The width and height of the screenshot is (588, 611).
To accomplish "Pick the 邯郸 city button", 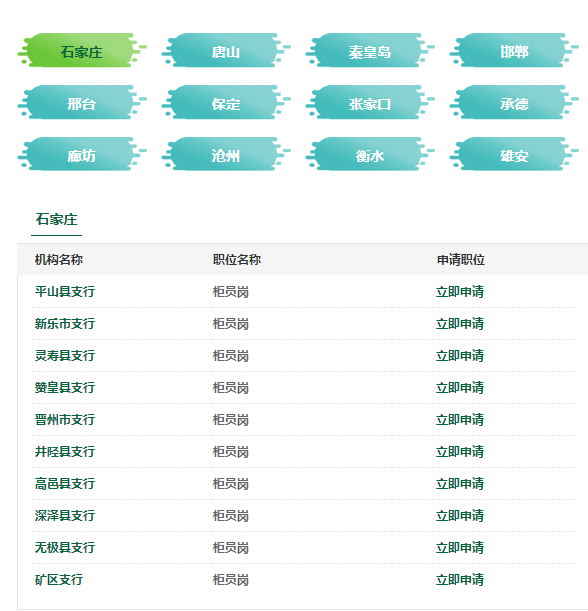I will (x=514, y=50).
